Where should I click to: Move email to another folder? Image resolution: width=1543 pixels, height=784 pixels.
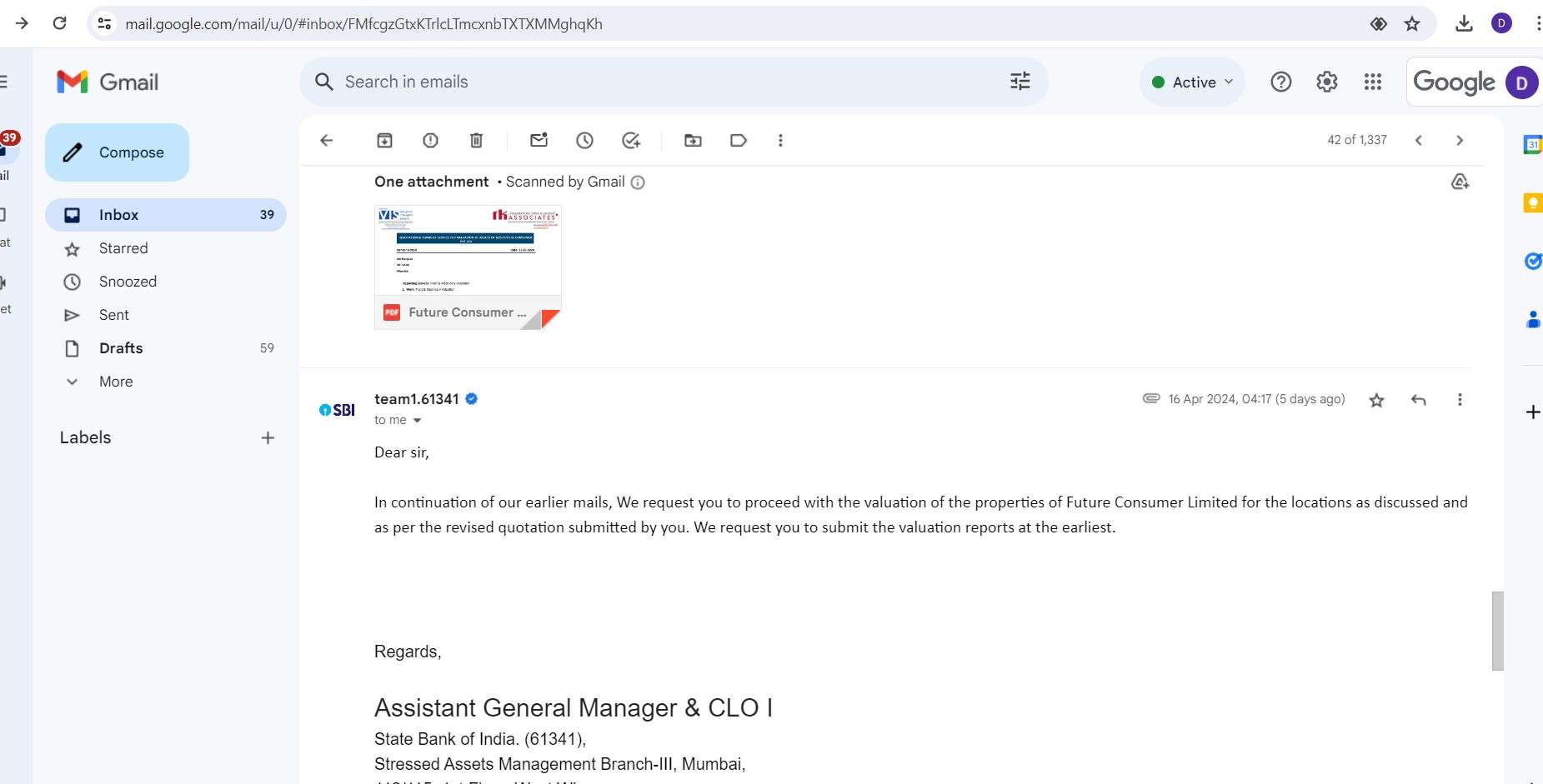(x=693, y=140)
